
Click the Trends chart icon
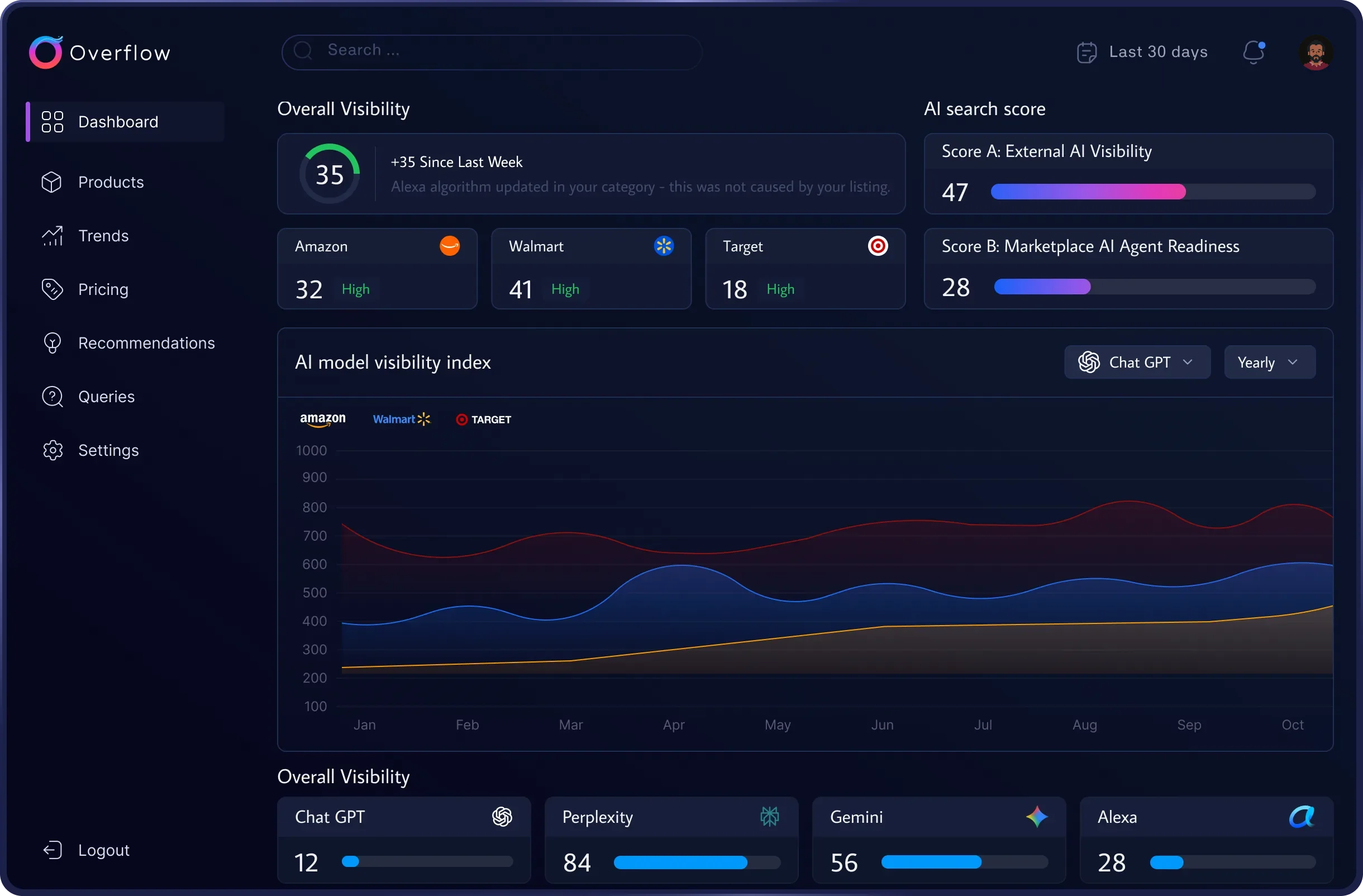[52, 236]
